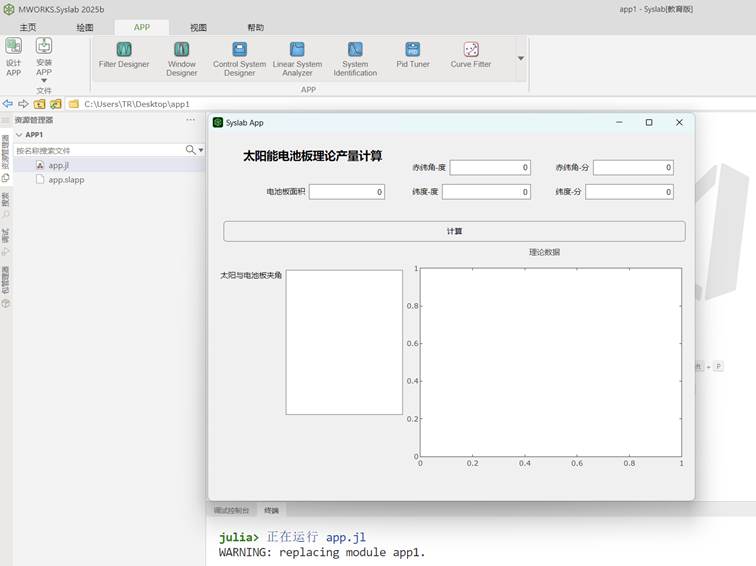Go back with the left arrow
756x566 pixels.
[8, 104]
